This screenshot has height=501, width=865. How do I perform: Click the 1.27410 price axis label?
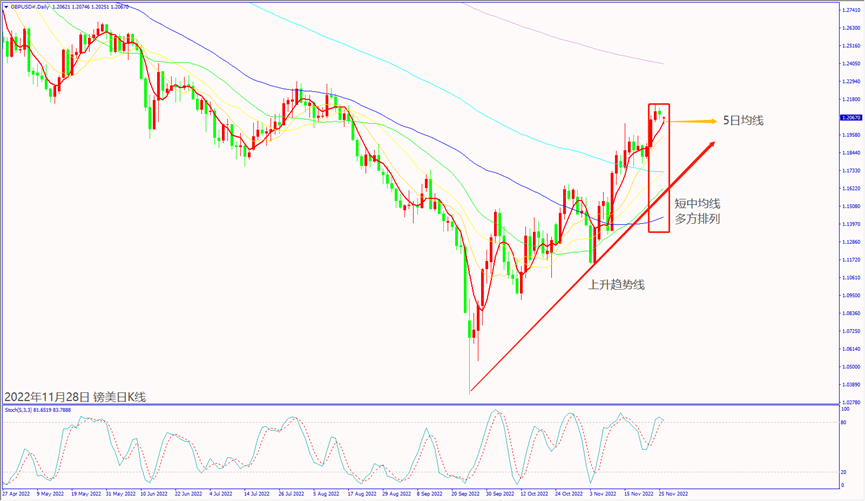(848, 10)
